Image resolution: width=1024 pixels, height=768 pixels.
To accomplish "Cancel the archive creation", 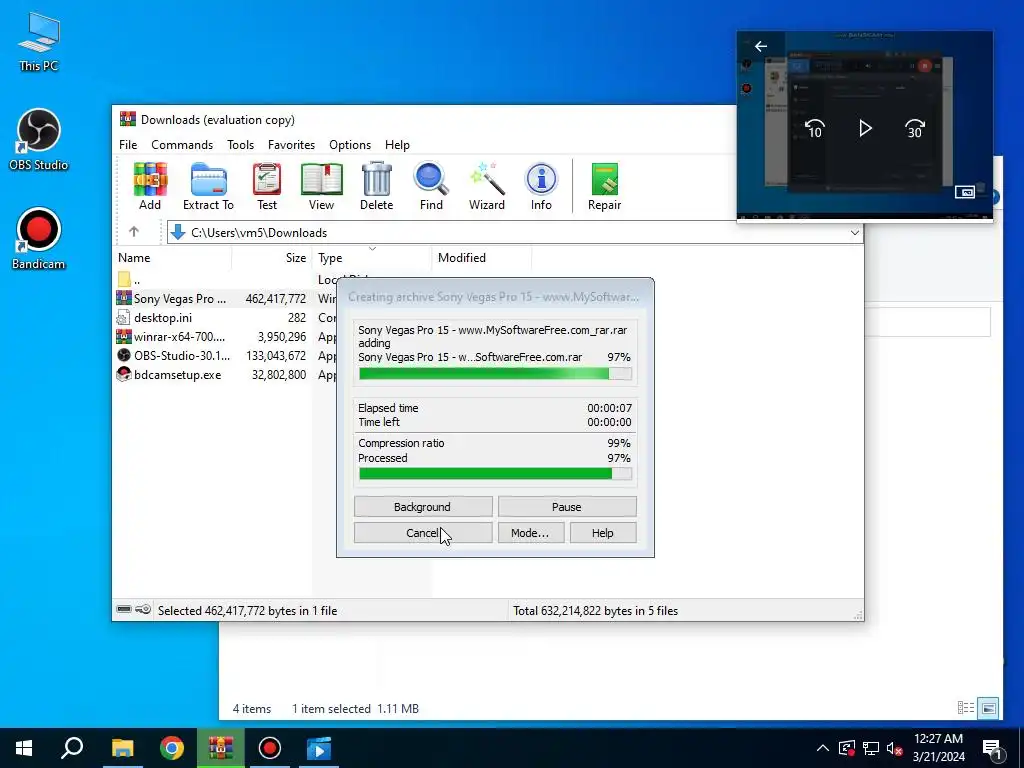I will (423, 533).
